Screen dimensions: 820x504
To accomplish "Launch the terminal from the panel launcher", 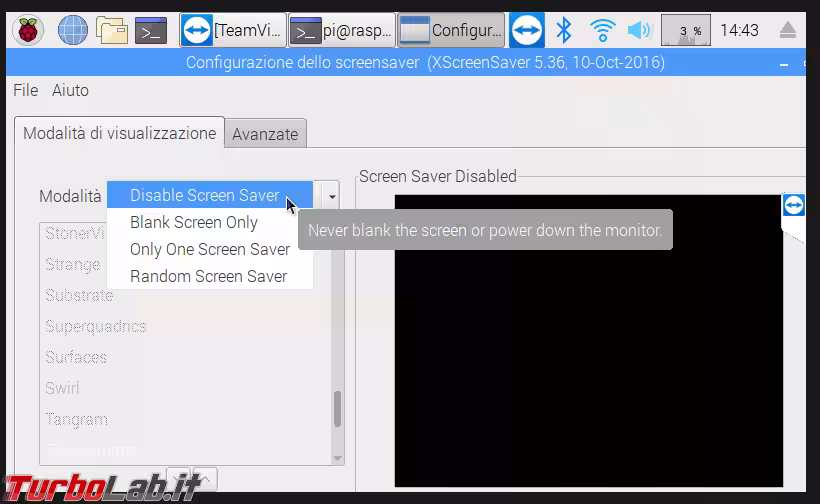I will coord(151,30).
